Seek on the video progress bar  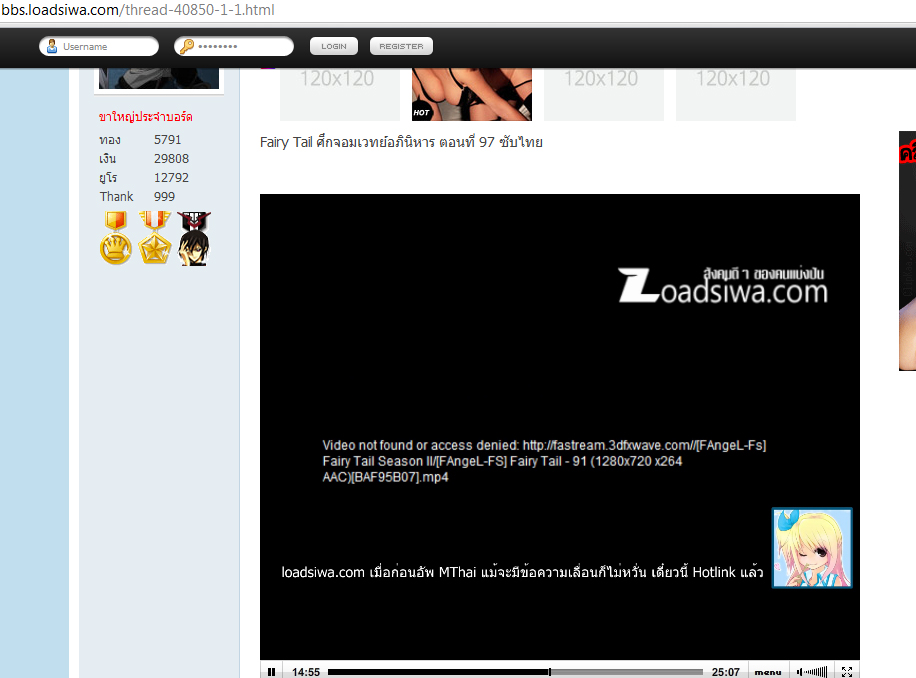pos(515,672)
